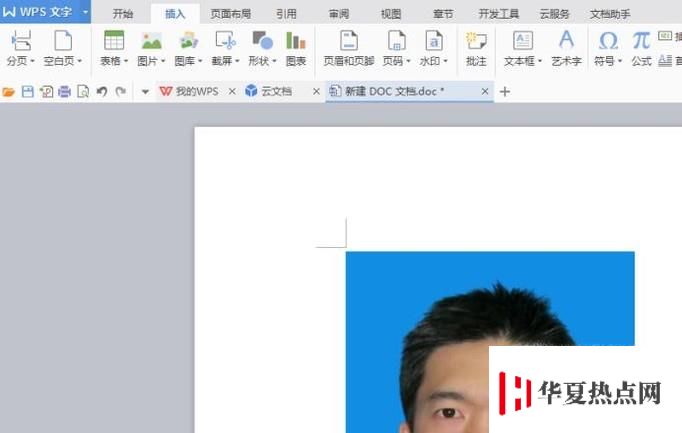Open the 云服务 ribbon tab
The height and width of the screenshot is (433, 682).
[555, 14]
